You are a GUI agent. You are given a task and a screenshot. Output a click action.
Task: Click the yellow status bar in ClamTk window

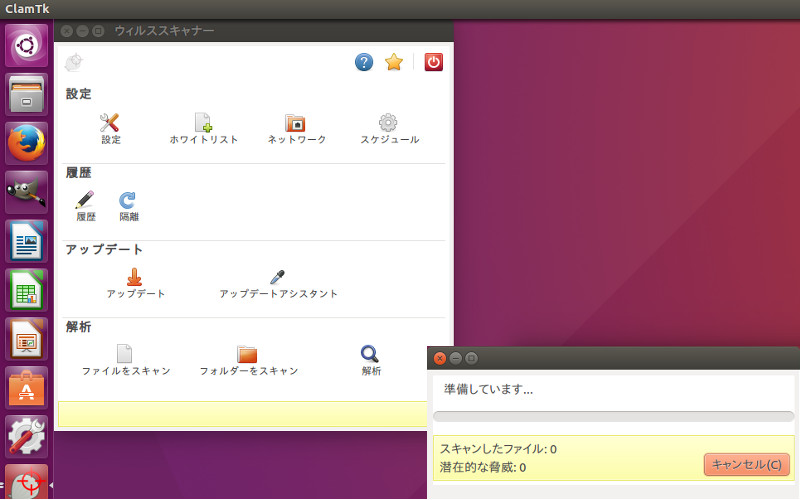click(243, 414)
